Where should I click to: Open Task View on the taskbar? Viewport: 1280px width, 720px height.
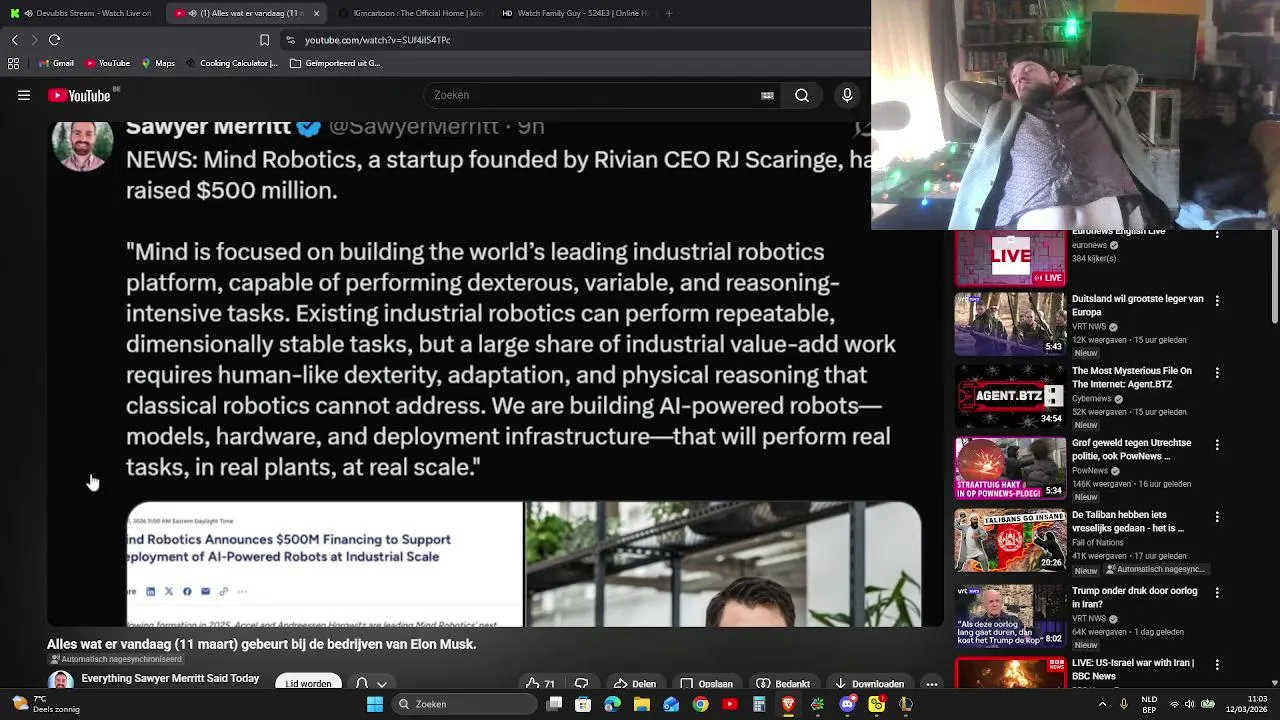554,704
